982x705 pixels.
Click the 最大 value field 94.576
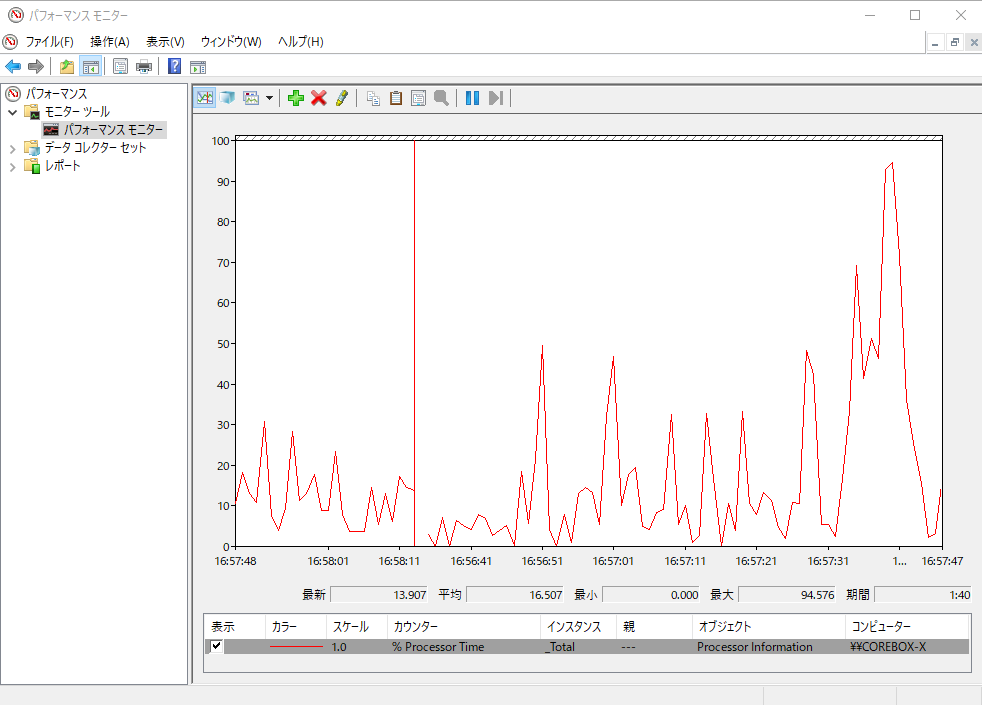click(787, 594)
